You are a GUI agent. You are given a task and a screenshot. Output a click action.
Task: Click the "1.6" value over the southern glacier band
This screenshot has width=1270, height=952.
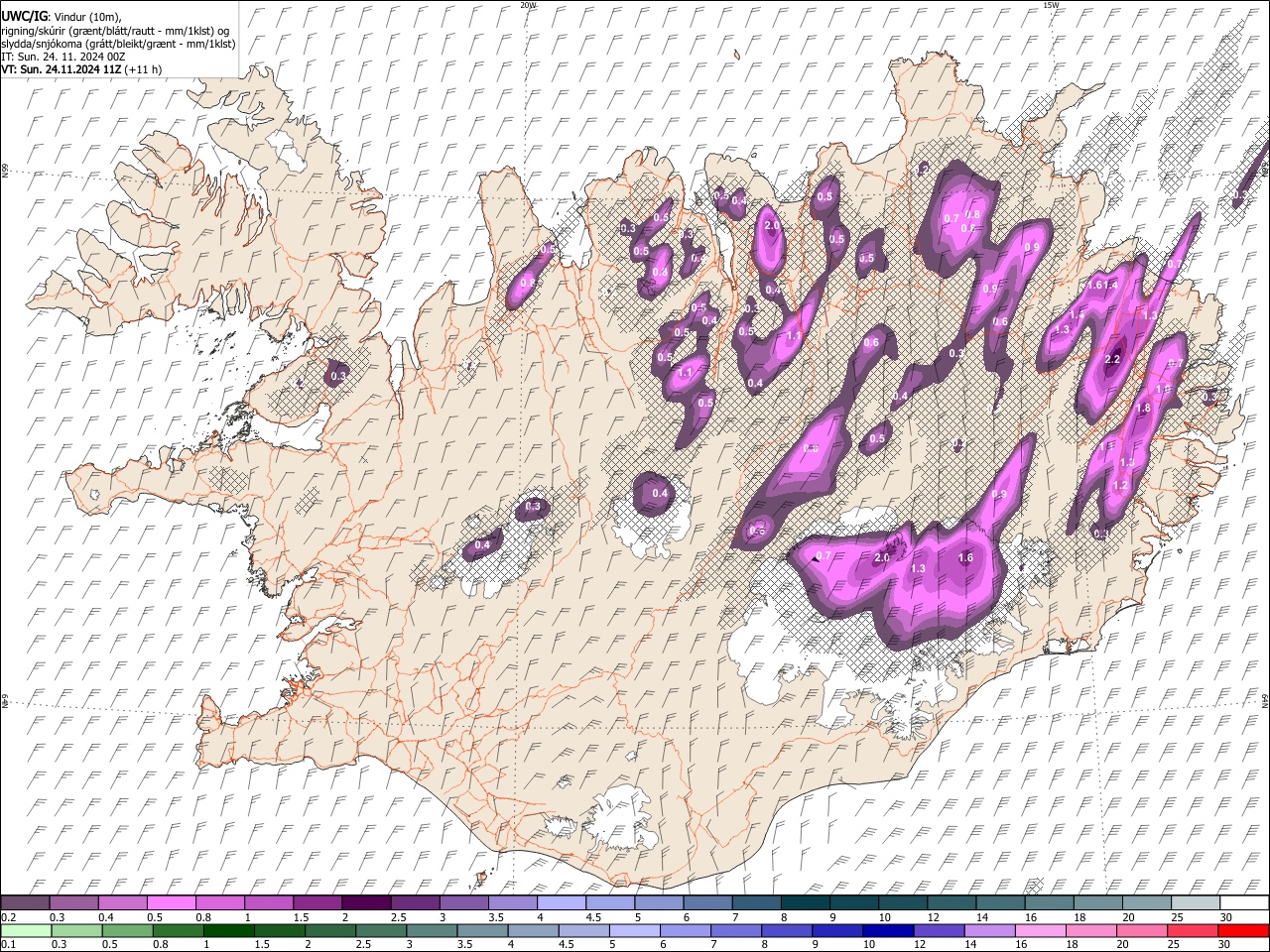coord(966,557)
